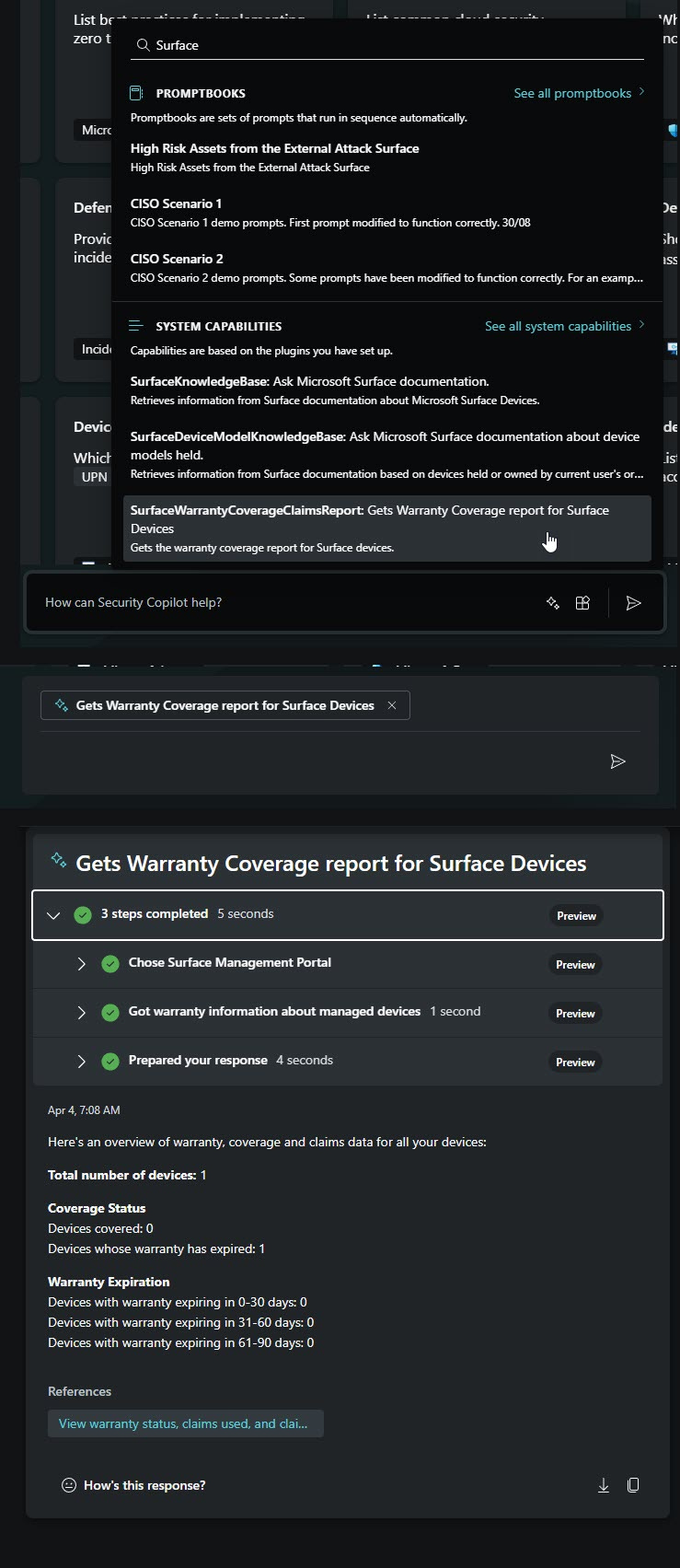Click warranty expiring in 61-90 days line
This screenshot has width=680, height=1568.
pos(181,1342)
